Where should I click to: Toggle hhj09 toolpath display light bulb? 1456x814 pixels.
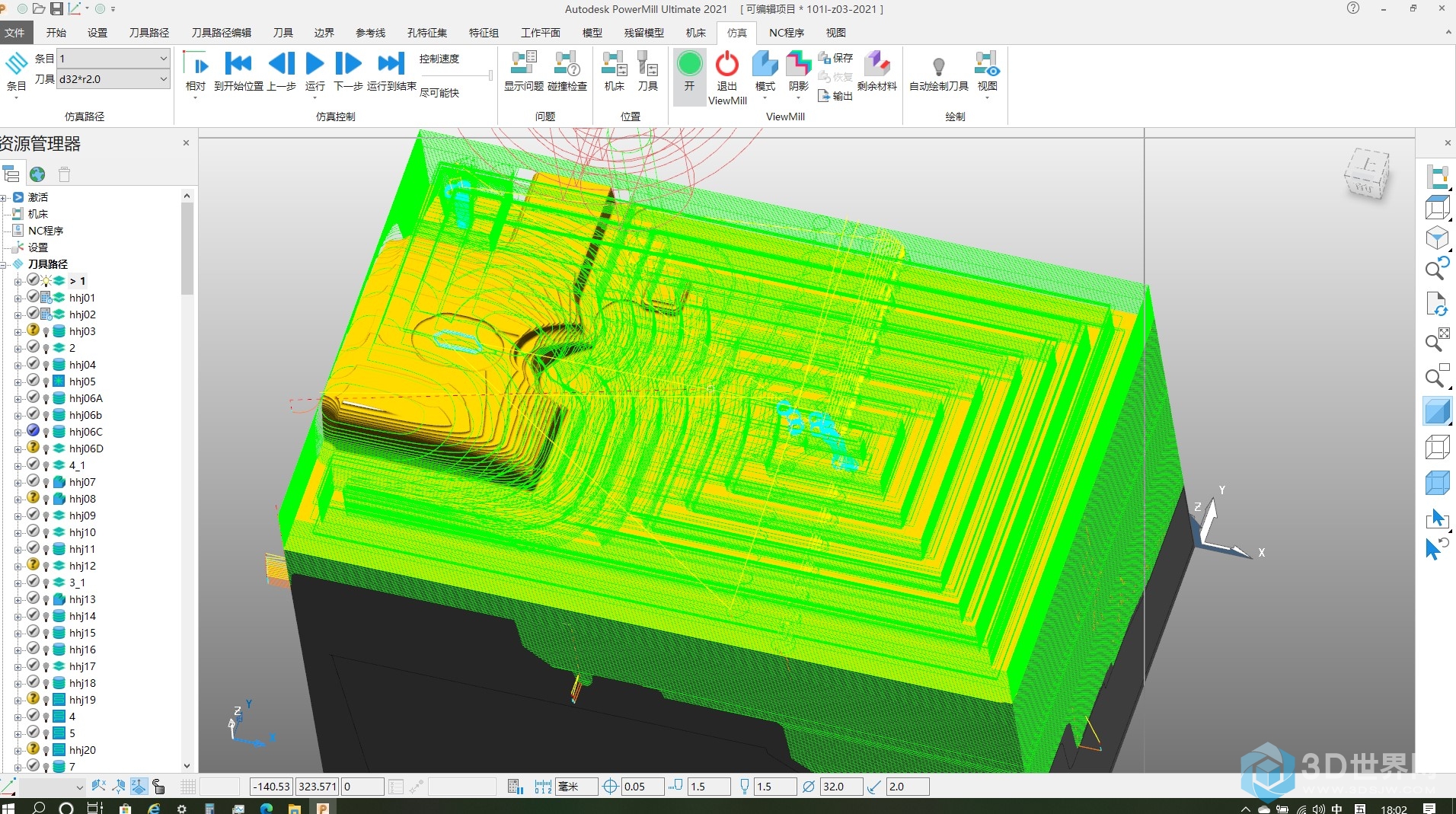46,516
